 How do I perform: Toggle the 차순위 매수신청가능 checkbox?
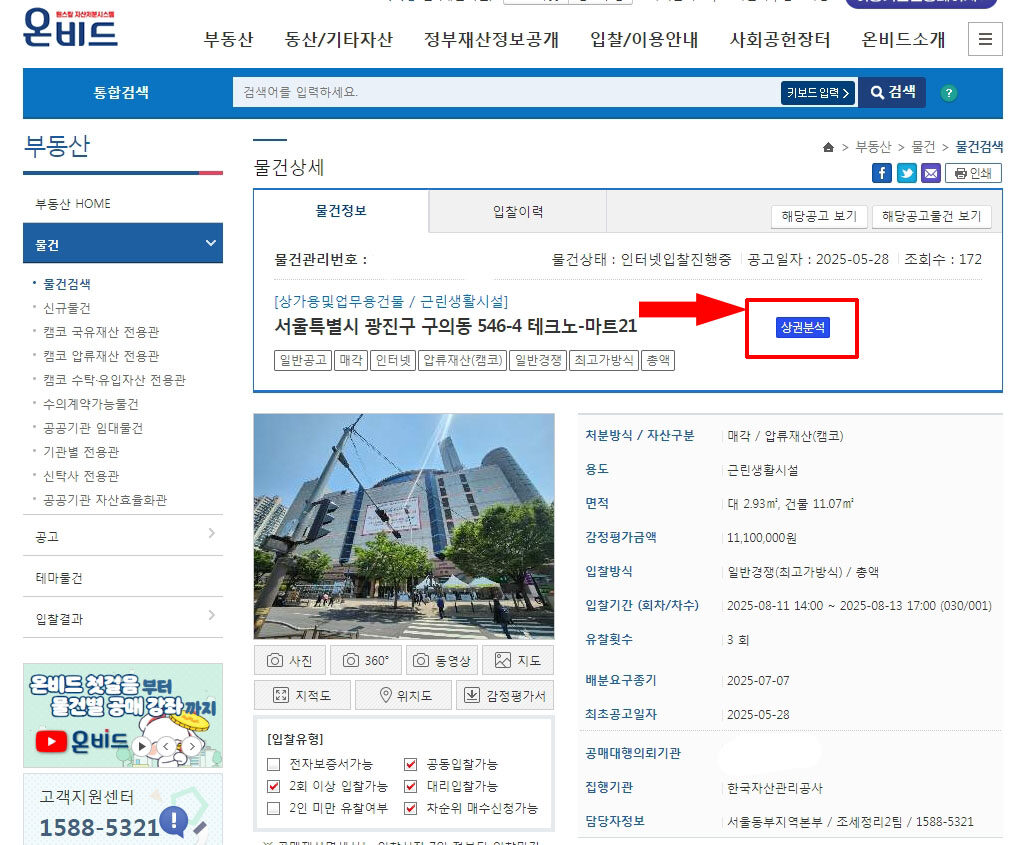[411, 809]
